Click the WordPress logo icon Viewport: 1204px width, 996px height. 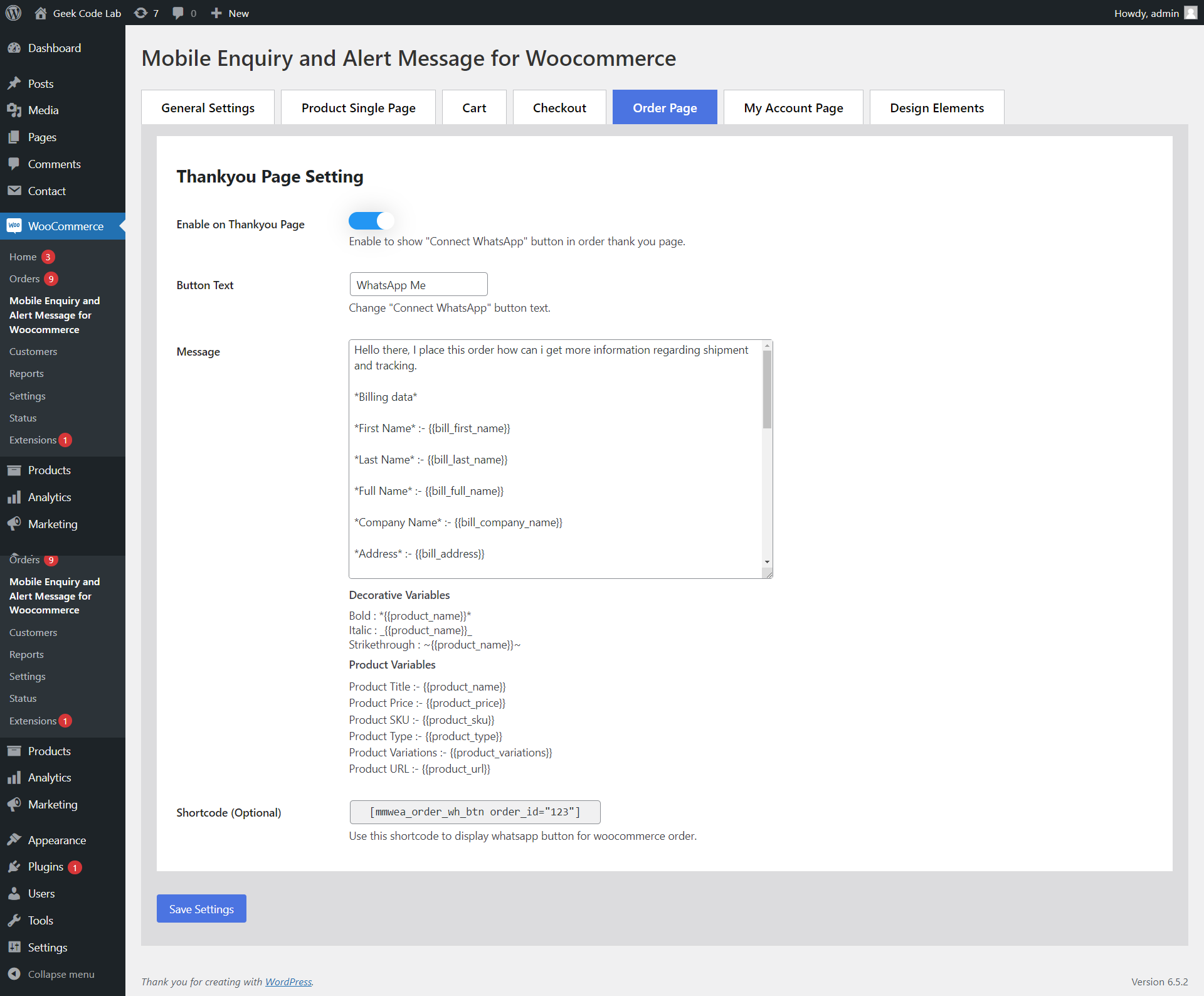(13, 13)
